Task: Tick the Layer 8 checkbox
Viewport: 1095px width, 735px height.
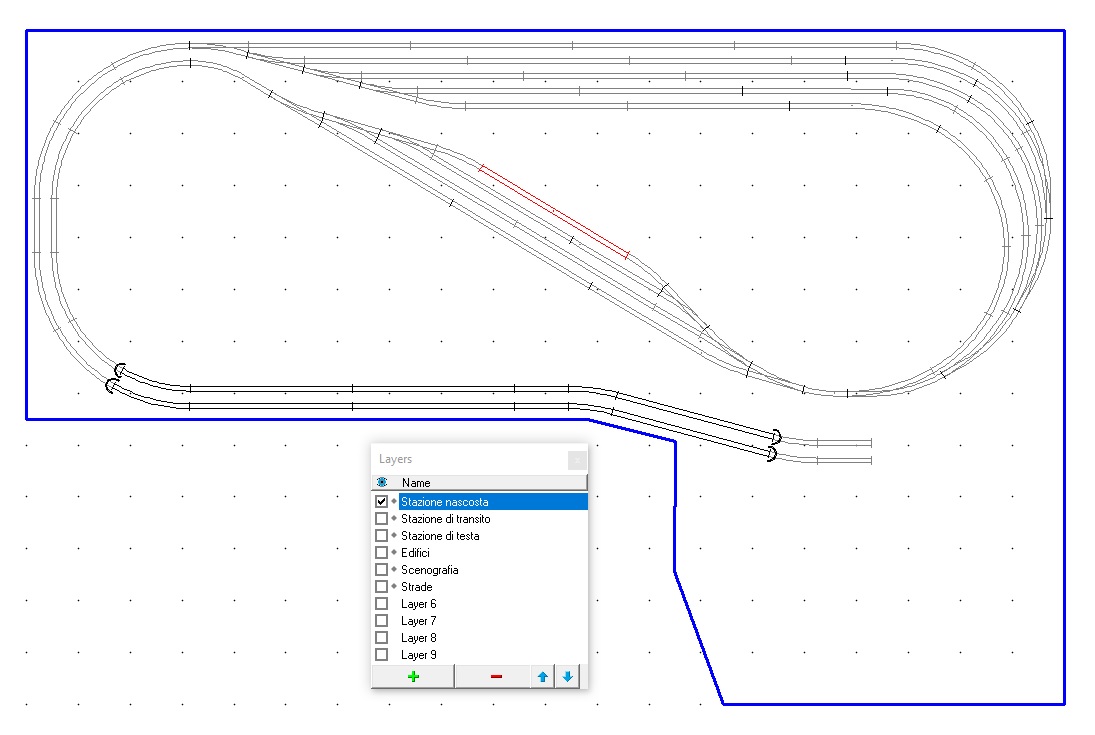Action: (x=381, y=638)
